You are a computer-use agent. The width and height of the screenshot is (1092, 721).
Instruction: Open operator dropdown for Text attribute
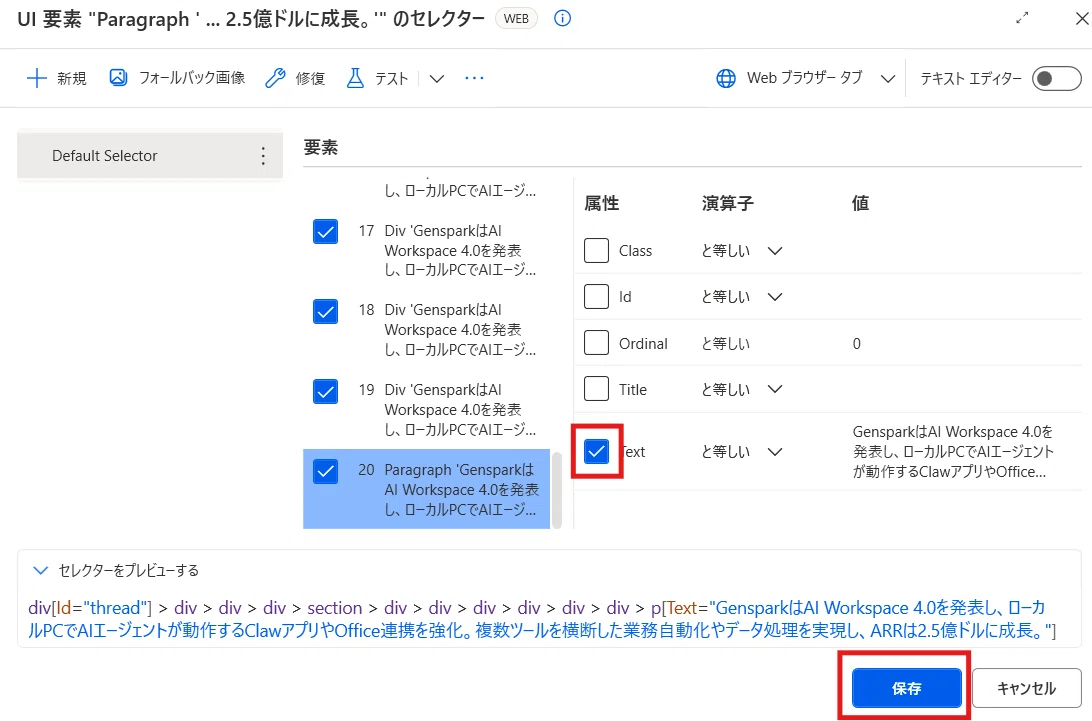point(774,451)
